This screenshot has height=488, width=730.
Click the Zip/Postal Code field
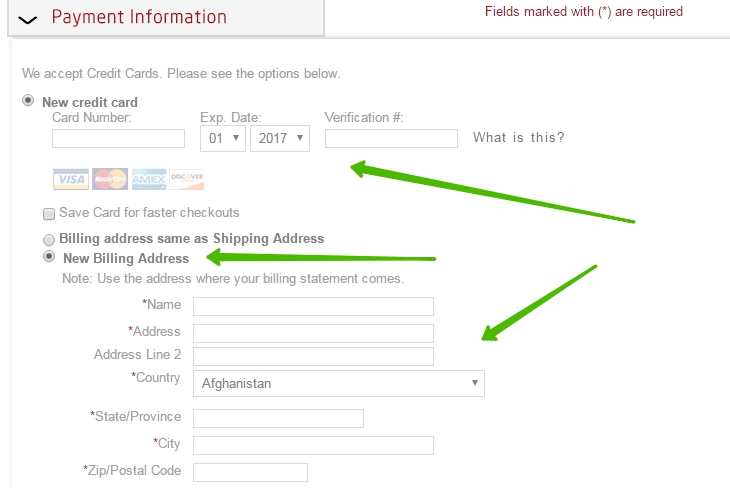click(x=250, y=472)
